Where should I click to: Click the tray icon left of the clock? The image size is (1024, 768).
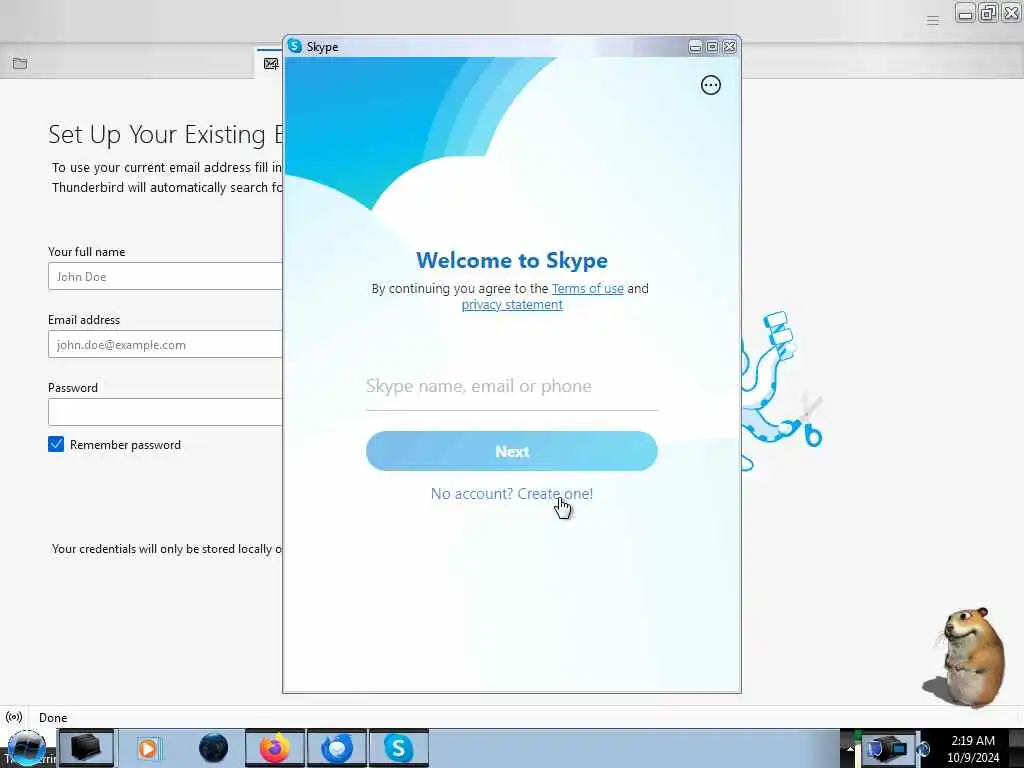pyautogui.click(x=923, y=748)
